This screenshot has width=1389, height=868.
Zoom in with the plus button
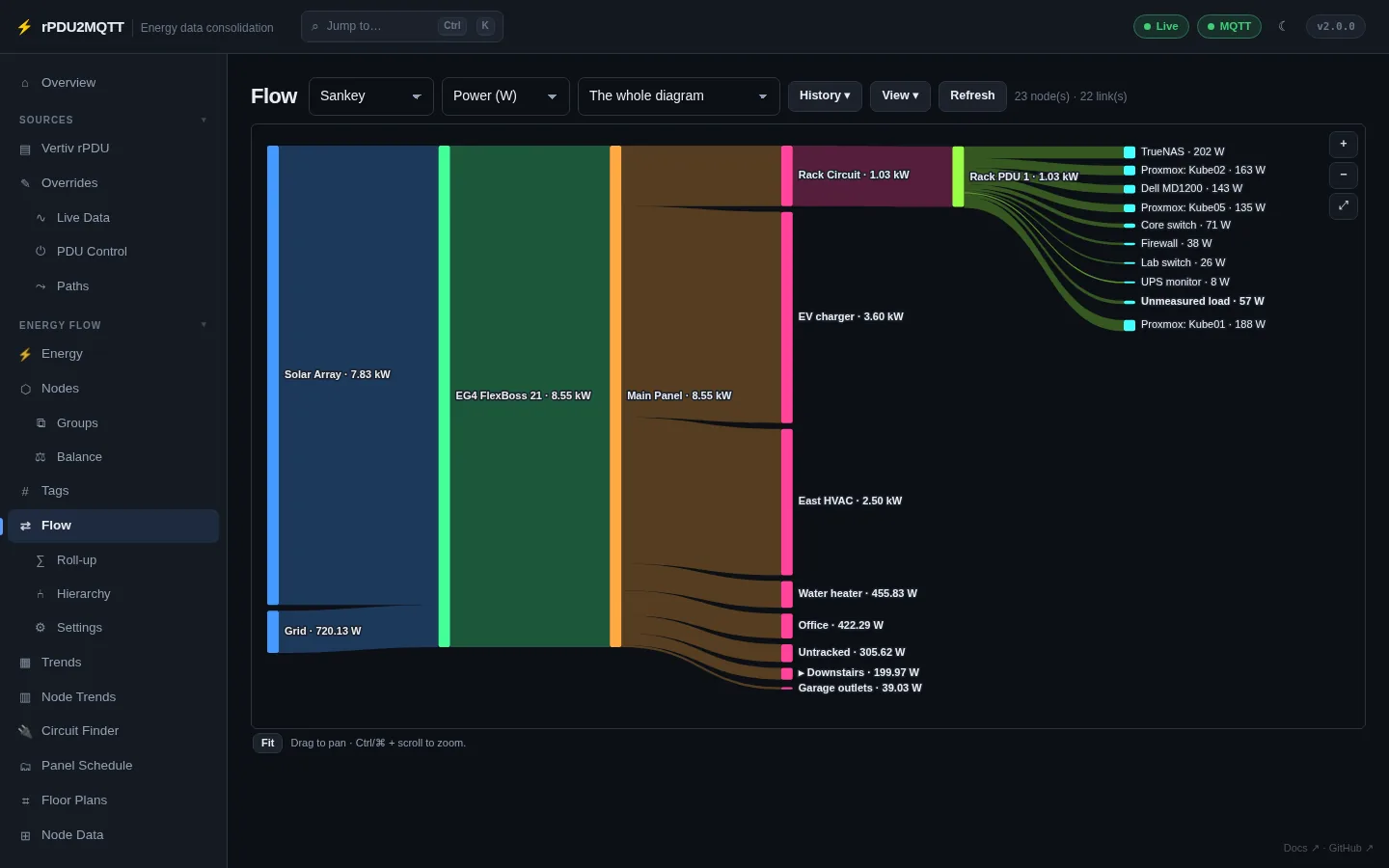click(x=1344, y=144)
